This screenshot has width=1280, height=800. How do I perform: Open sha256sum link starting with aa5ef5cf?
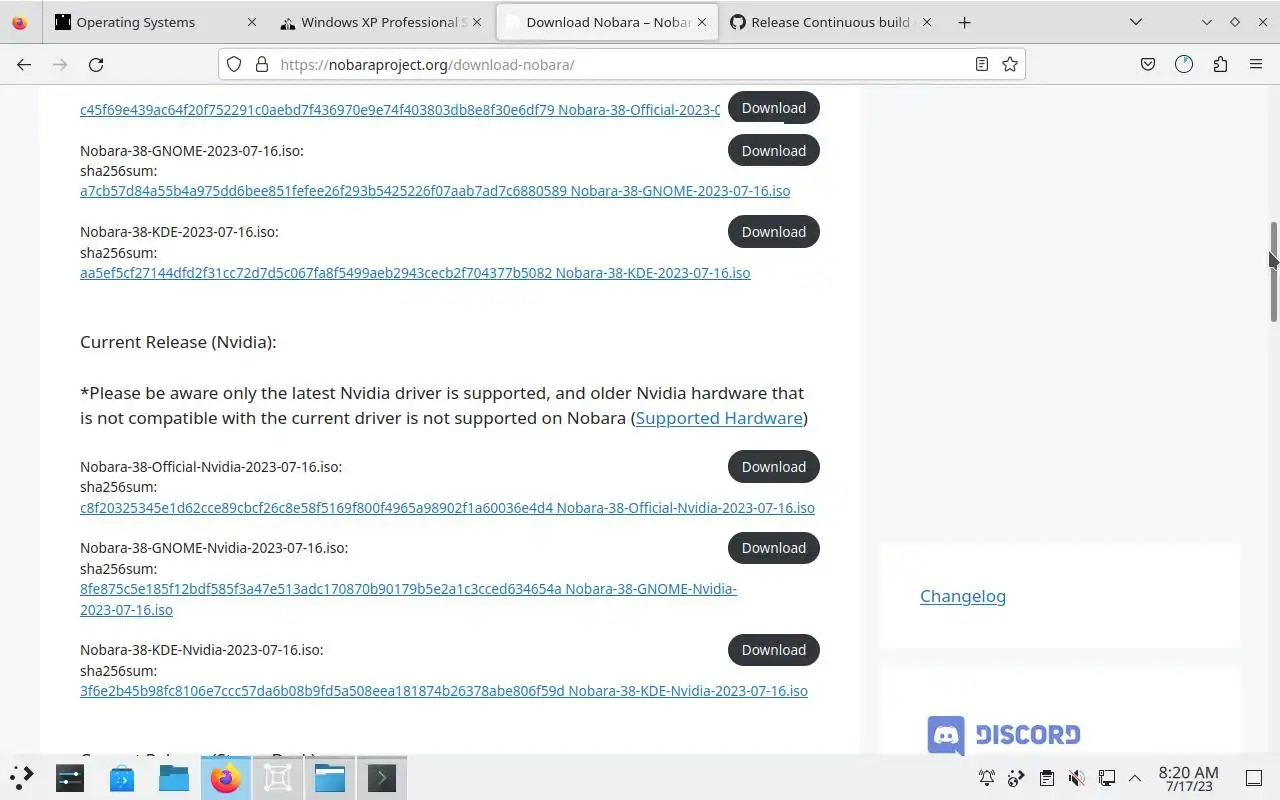(x=415, y=273)
